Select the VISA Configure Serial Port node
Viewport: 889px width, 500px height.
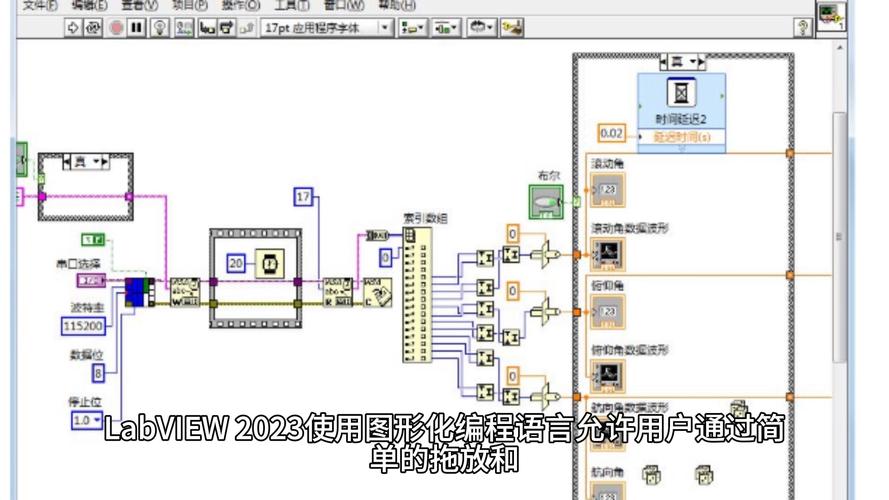[139, 292]
